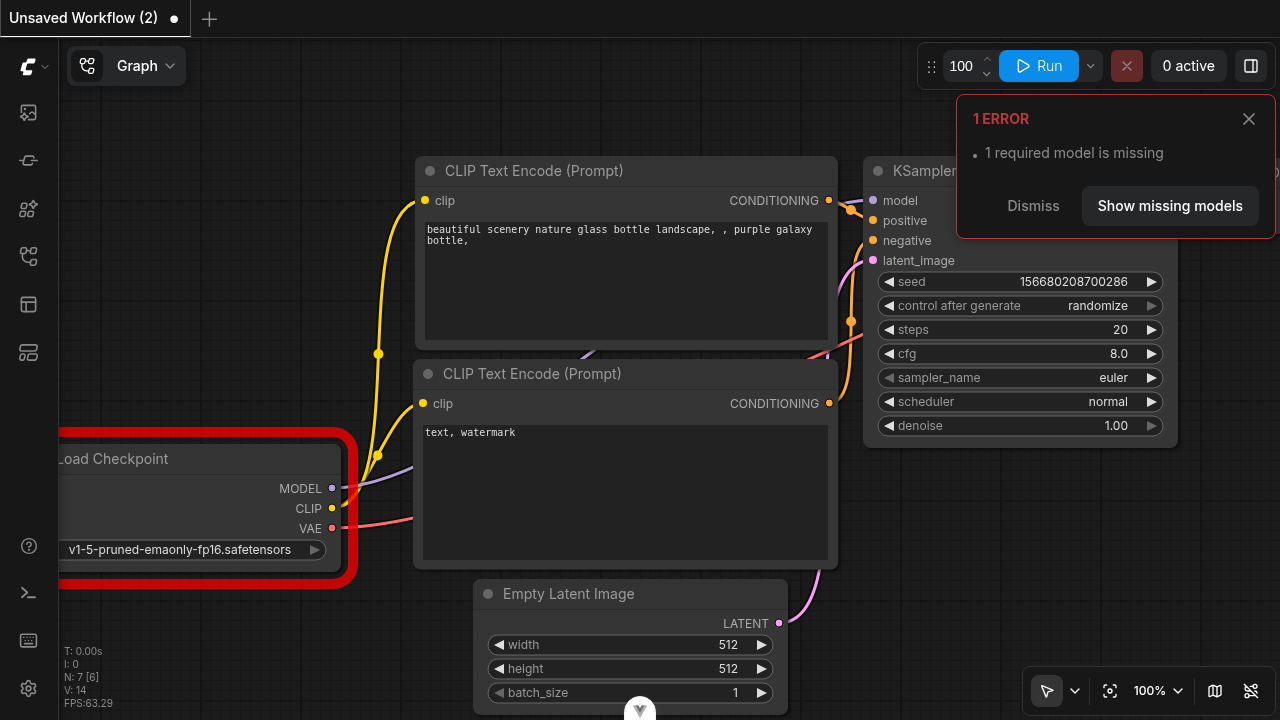This screenshot has width=1280, height=720.
Task: Click Show missing models button
Action: pyautogui.click(x=1170, y=206)
